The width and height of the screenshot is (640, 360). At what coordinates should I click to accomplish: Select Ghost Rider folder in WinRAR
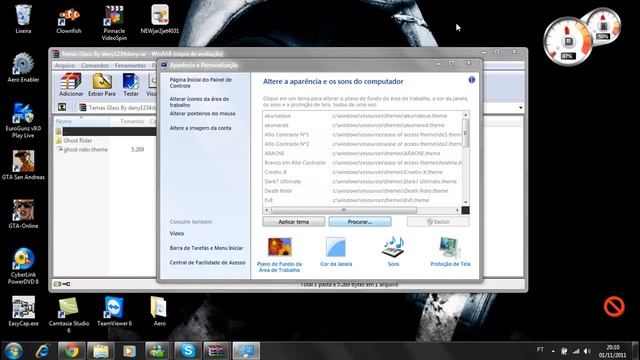pos(78,140)
